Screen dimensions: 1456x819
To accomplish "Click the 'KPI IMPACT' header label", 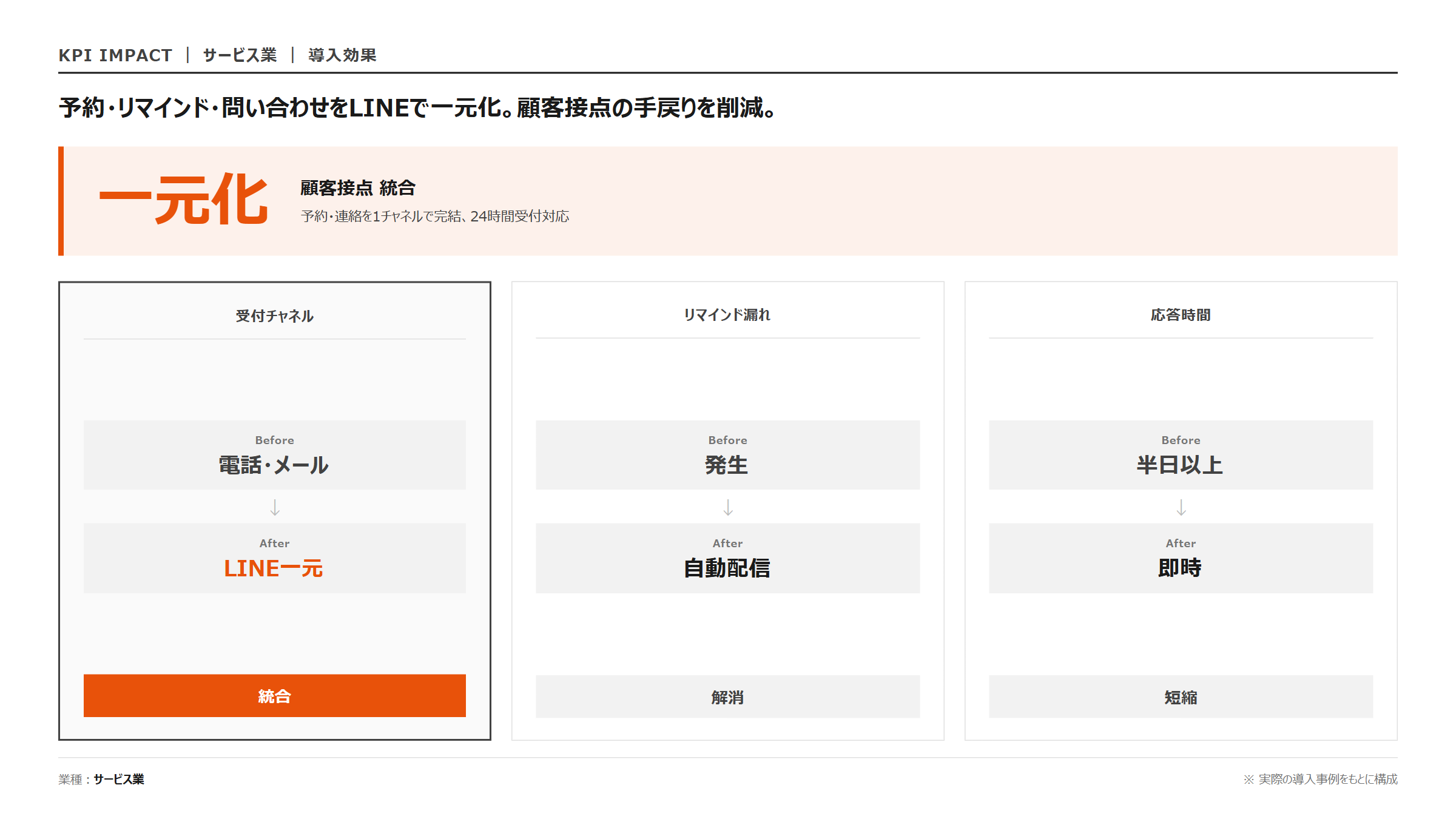I will [x=115, y=55].
